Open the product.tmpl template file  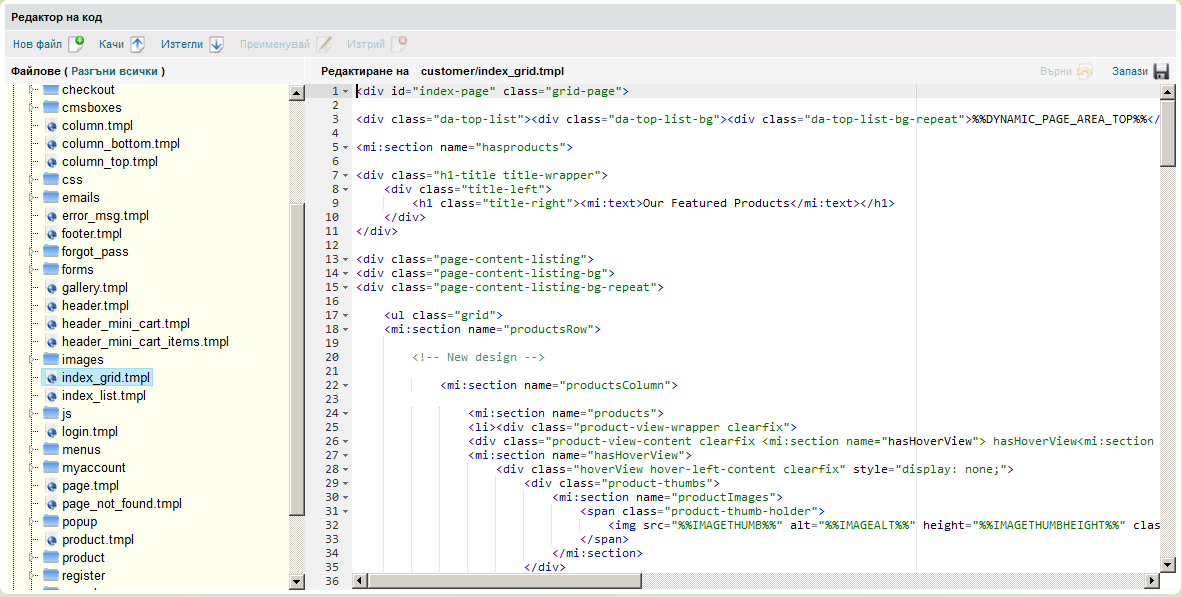97,540
